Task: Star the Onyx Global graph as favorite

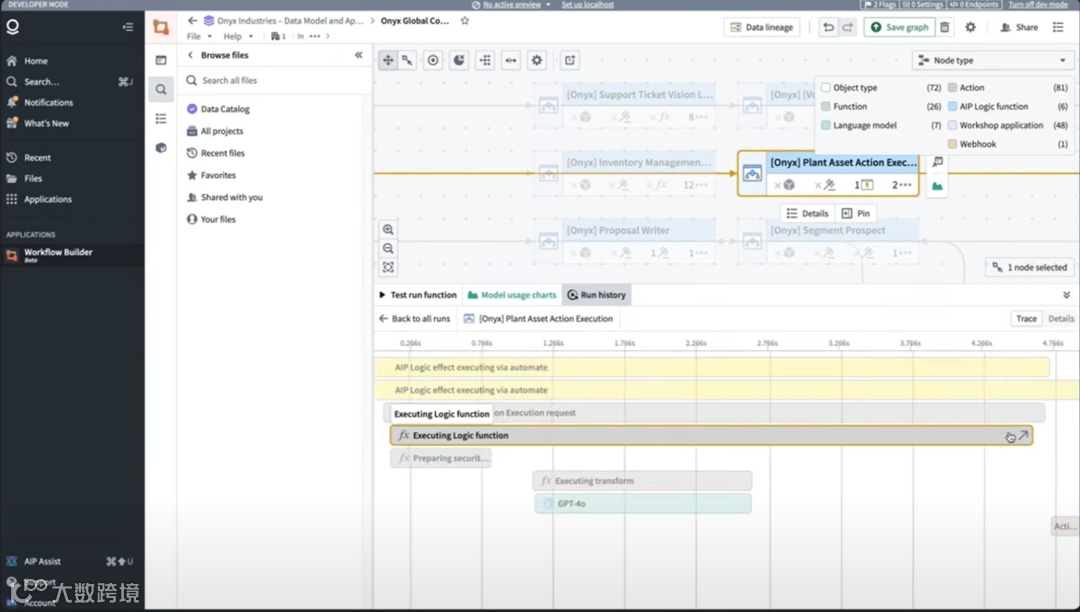Action: (x=465, y=21)
